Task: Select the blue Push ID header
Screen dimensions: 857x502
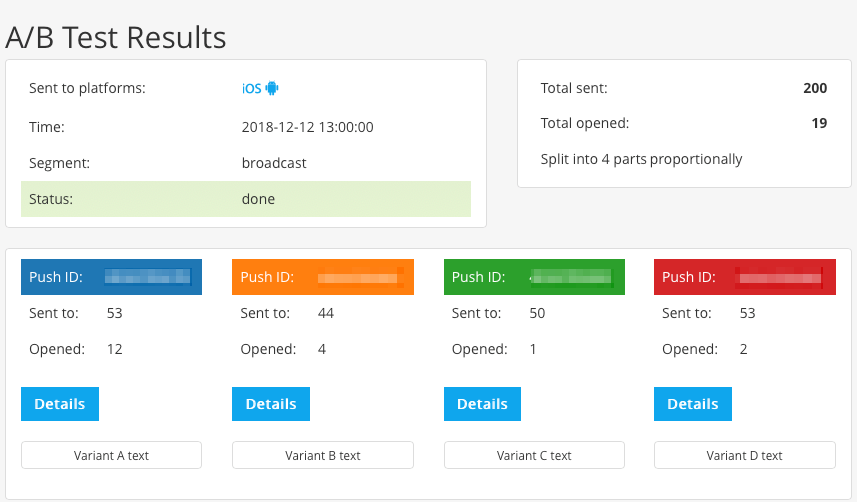Action: [111, 277]
